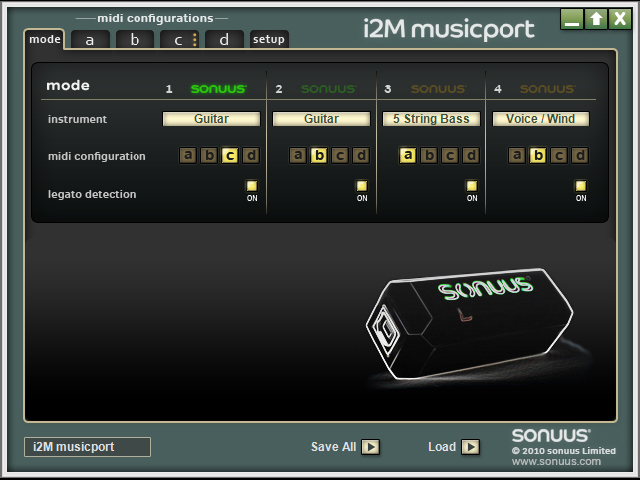The height and width of the screenshot is (480, 640).
Task: Click the Sonuus musicport device image
Action: point(469,323)
